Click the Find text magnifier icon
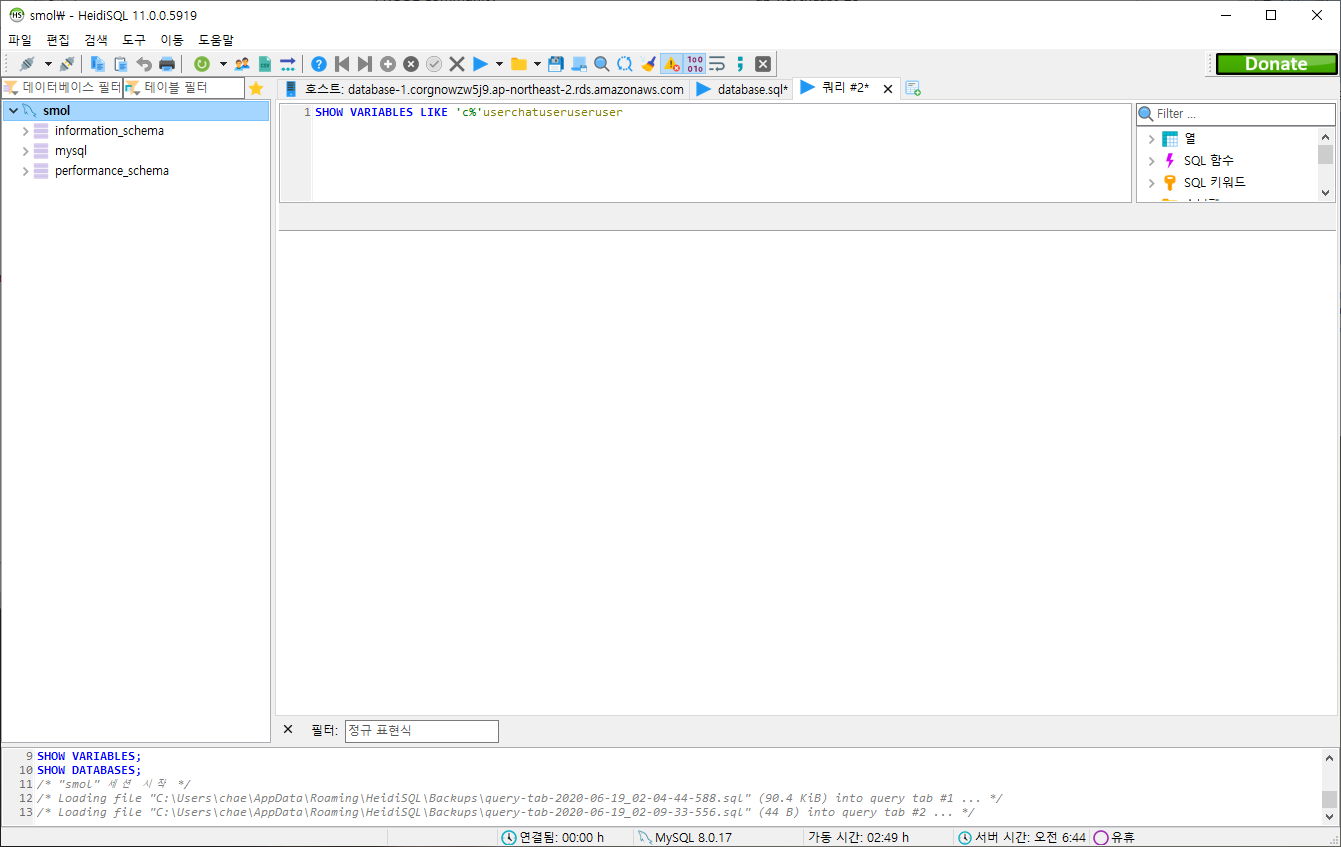Image resolution: width=1341 pixels, height=847 pixels. [x=602, y=64]
